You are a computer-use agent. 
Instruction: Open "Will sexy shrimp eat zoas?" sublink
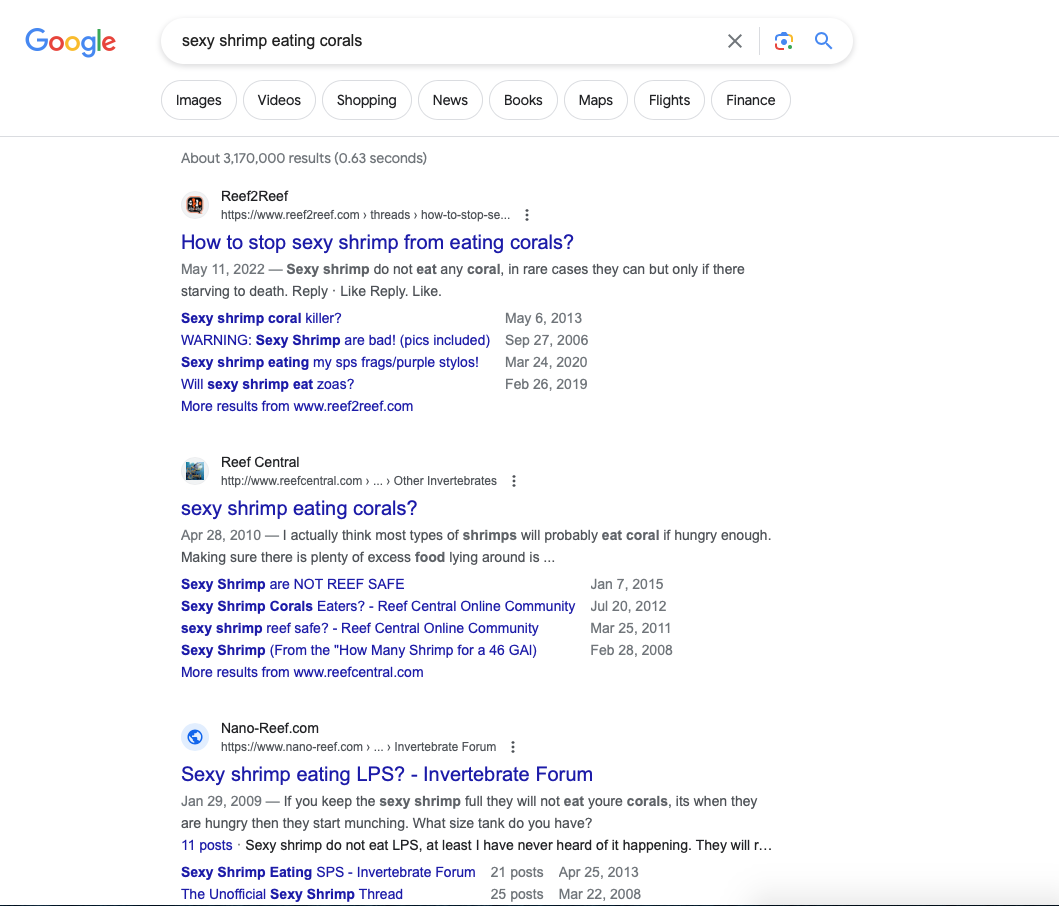[267, 384]
